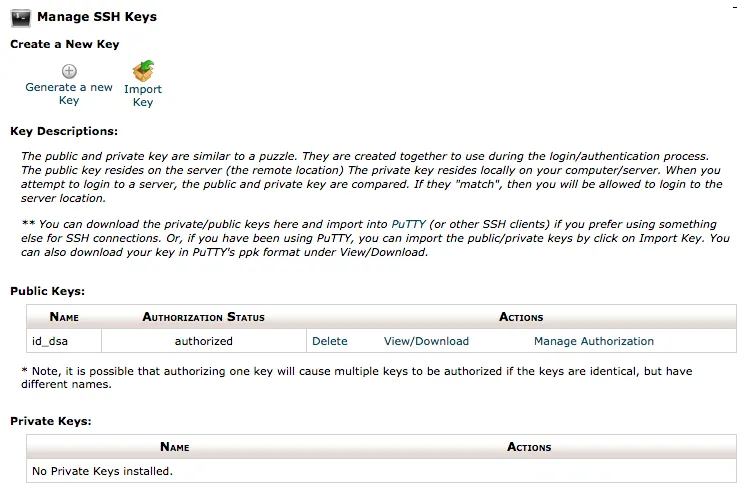
Task: Click the No Private Keys installed row
Action: [381, 471]
